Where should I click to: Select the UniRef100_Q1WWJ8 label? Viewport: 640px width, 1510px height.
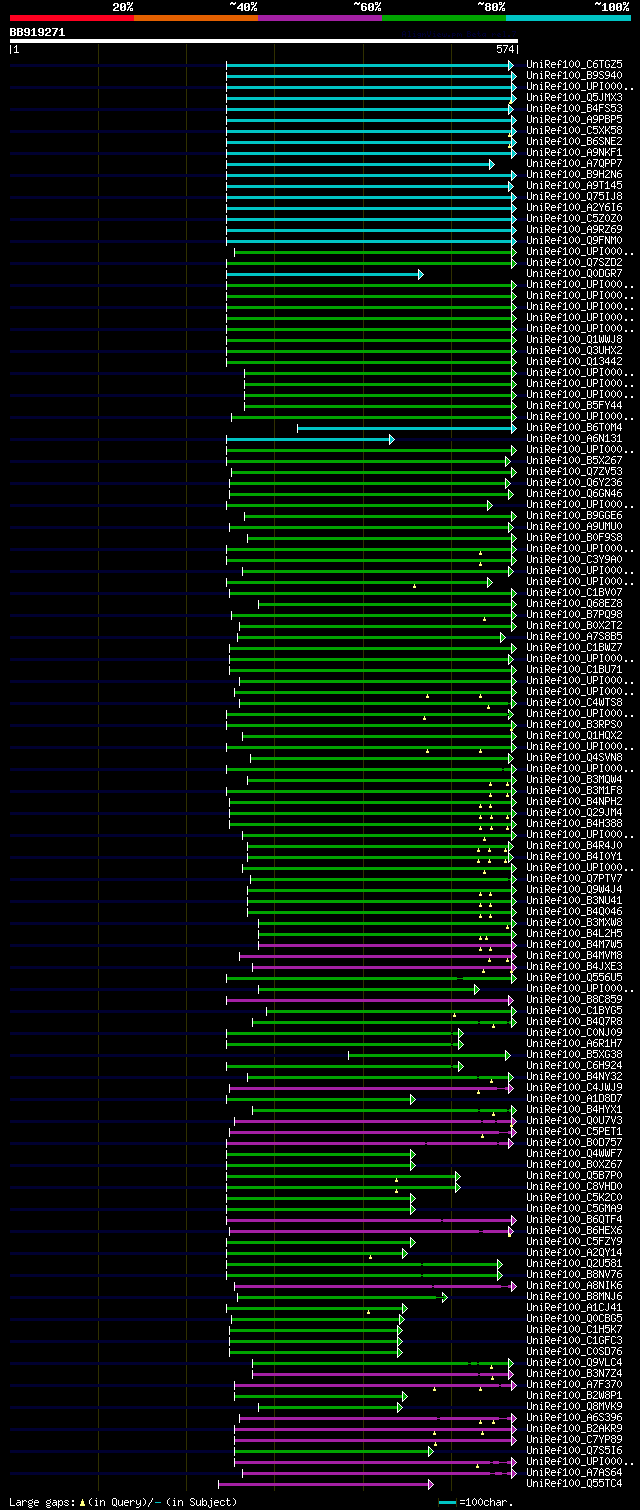click(574, 339)
